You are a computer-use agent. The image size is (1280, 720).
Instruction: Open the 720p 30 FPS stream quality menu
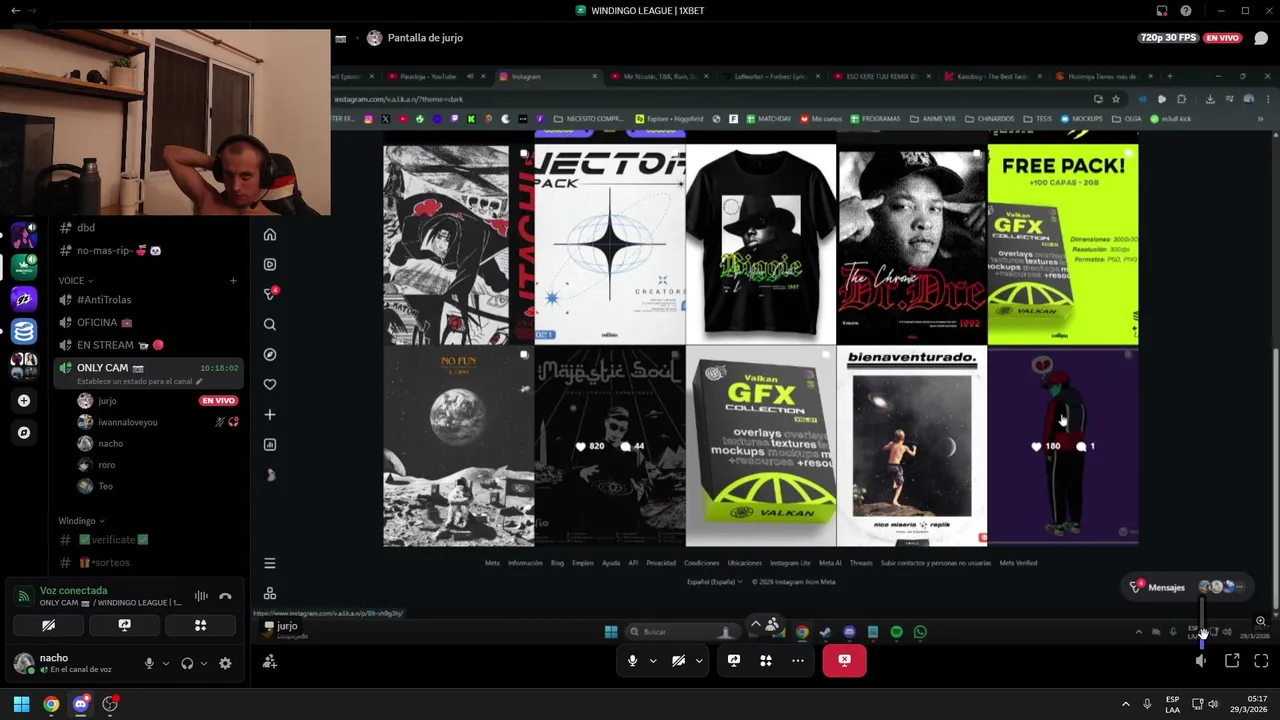(1168, 38)
